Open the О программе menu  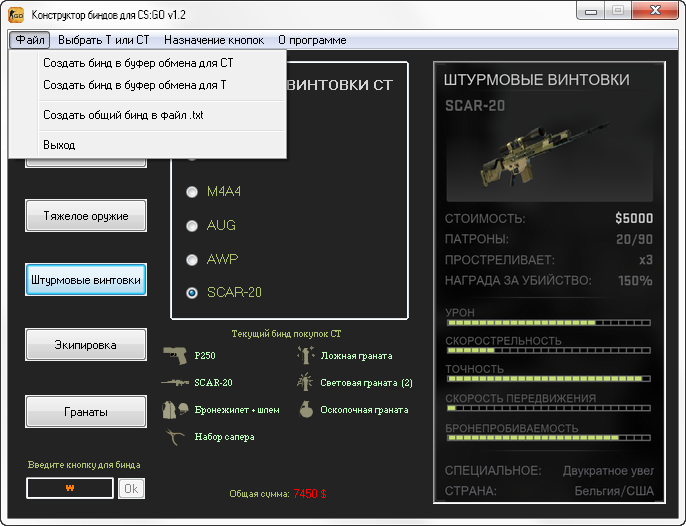pyautogui.click(x=312, y=40)
